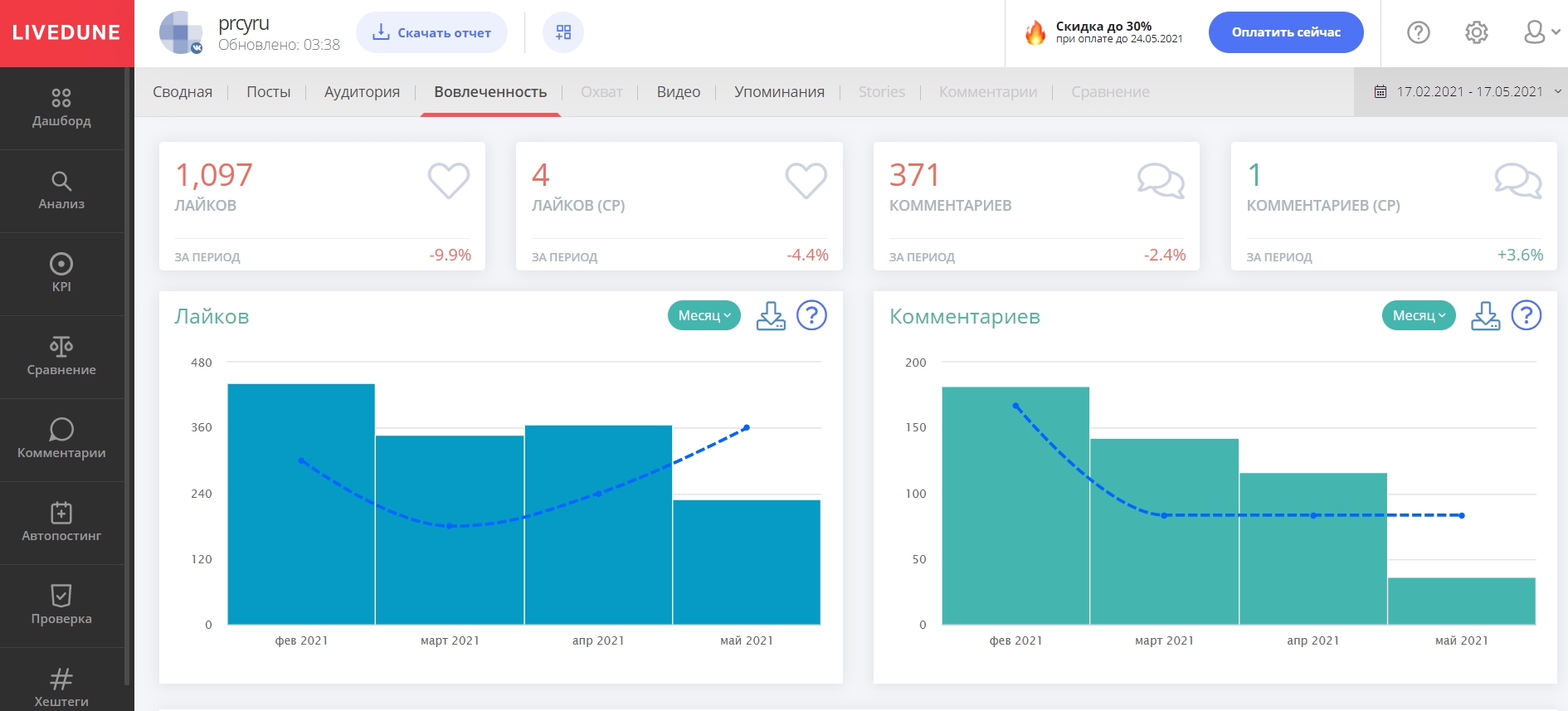This screenshot has width=1568, height=711.
Task: Switch to the Аудитория tab
Action: (x=362, y=92)
